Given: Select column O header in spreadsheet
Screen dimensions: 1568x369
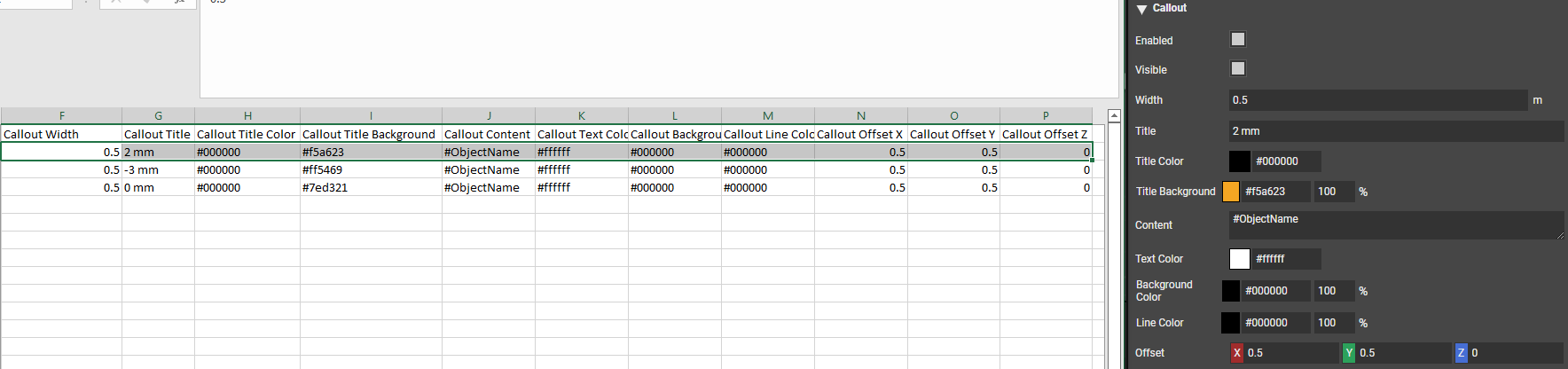Looking at the screenshot, I should coord(954,116).
